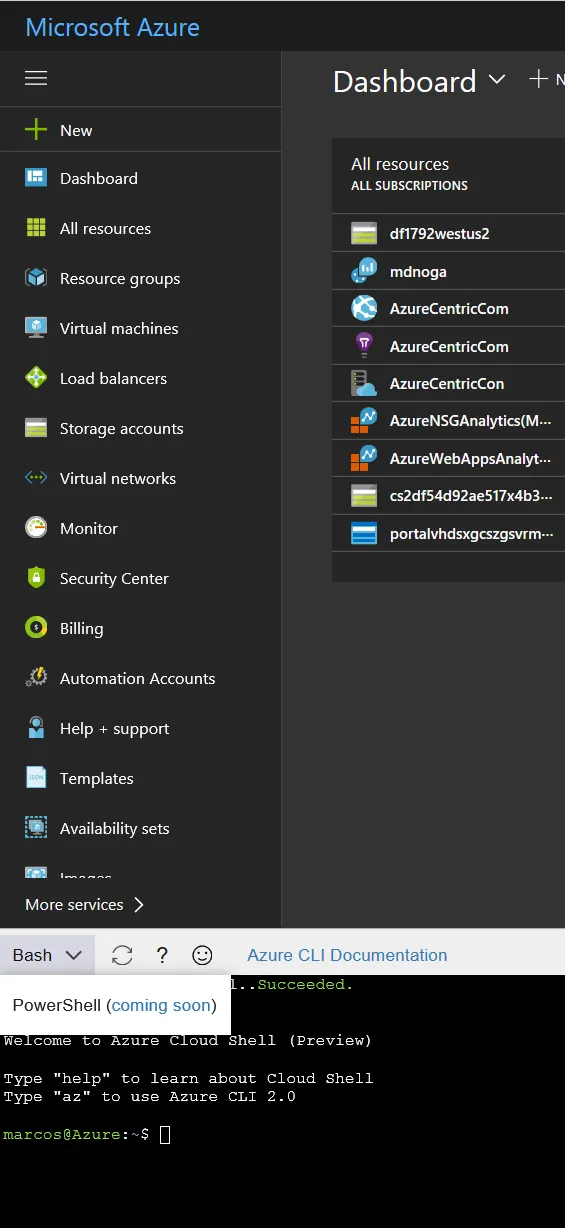
Task: Click the df1792westus2 storage icon
Action: click(x=364, y=233)
